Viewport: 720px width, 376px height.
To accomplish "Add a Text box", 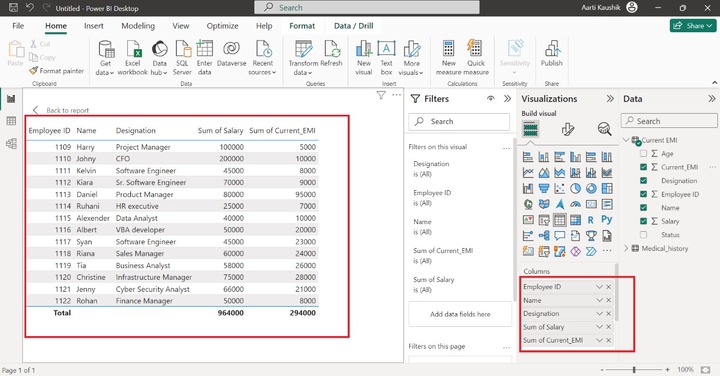I will tap(386, 58).
